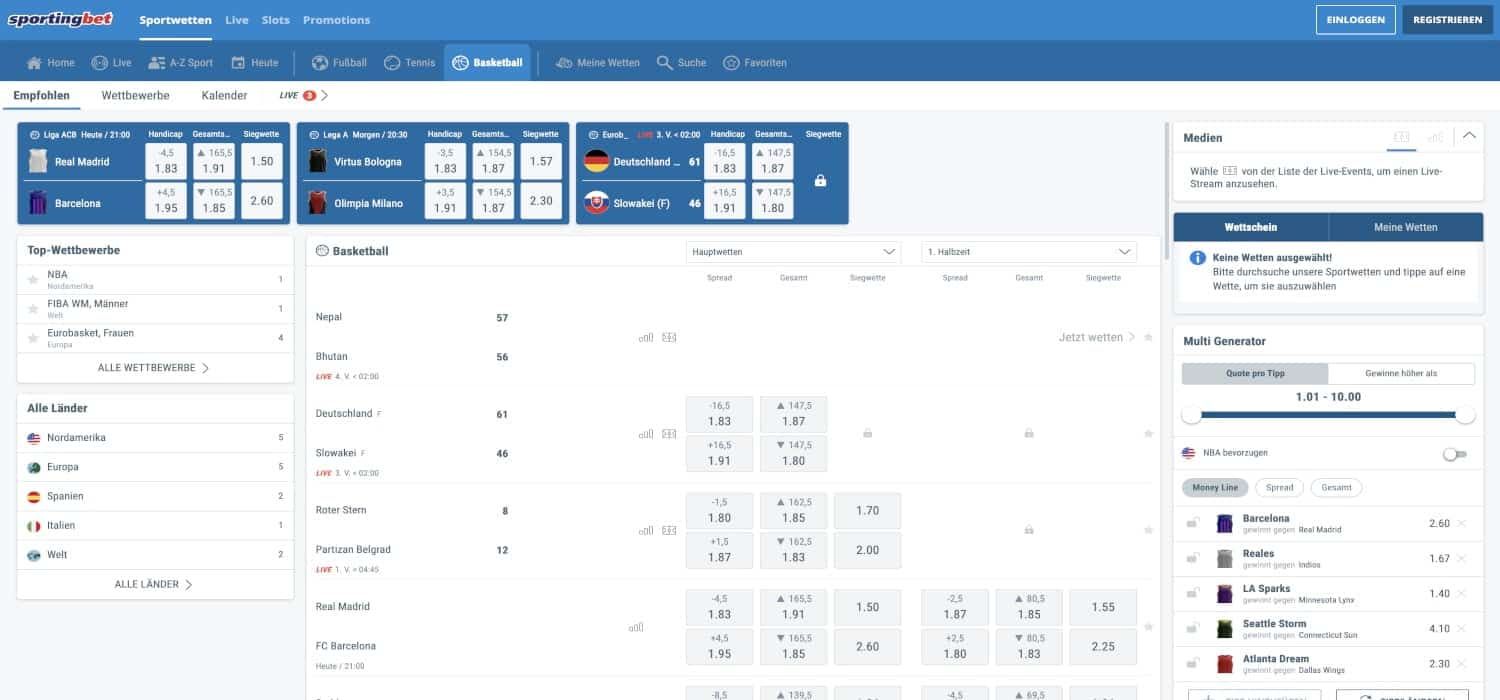The image size is (1500, 700).
Task: Click the ALLE WETTBEWERBE link
Action: click(154, 368)
